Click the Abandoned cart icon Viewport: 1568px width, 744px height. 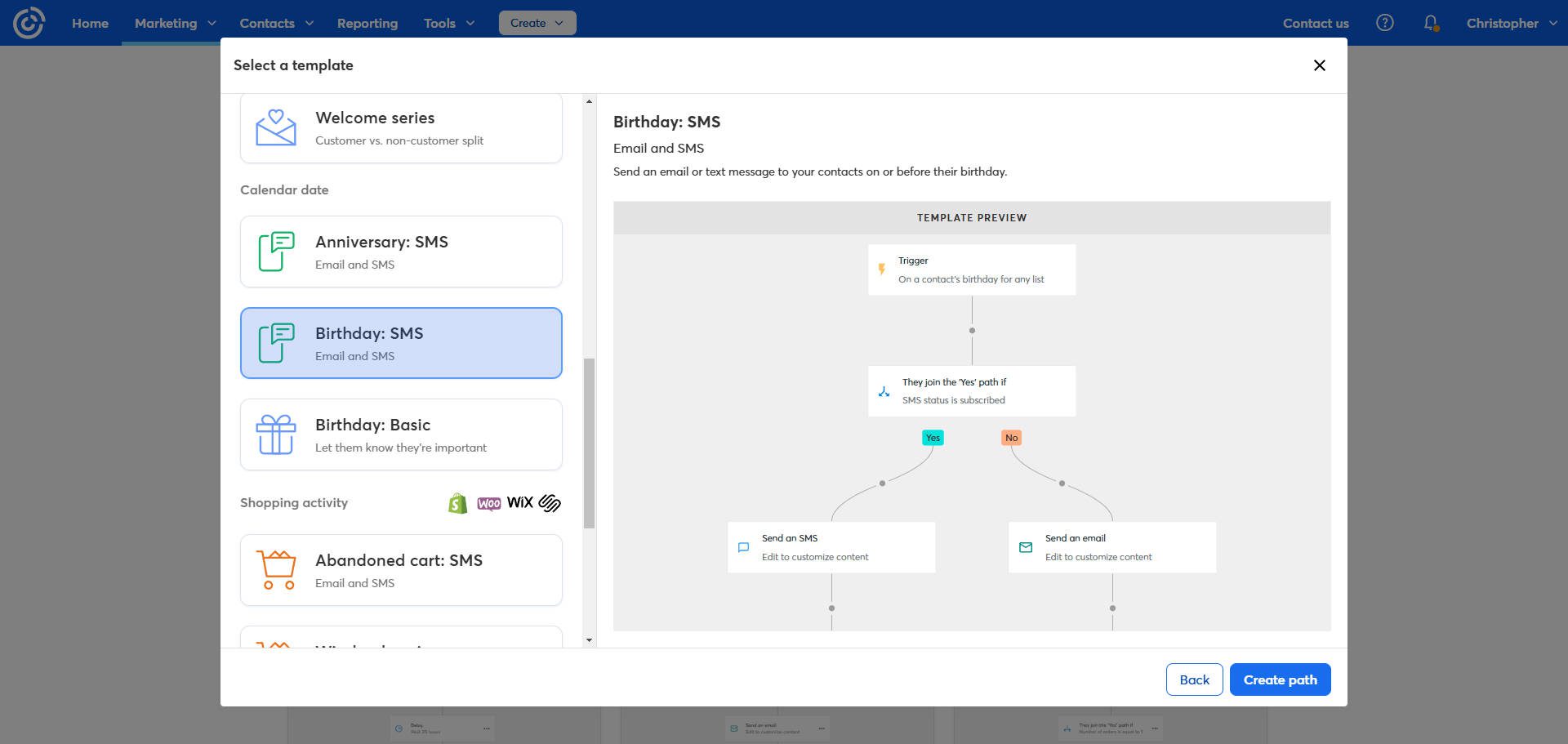[277, 570]
